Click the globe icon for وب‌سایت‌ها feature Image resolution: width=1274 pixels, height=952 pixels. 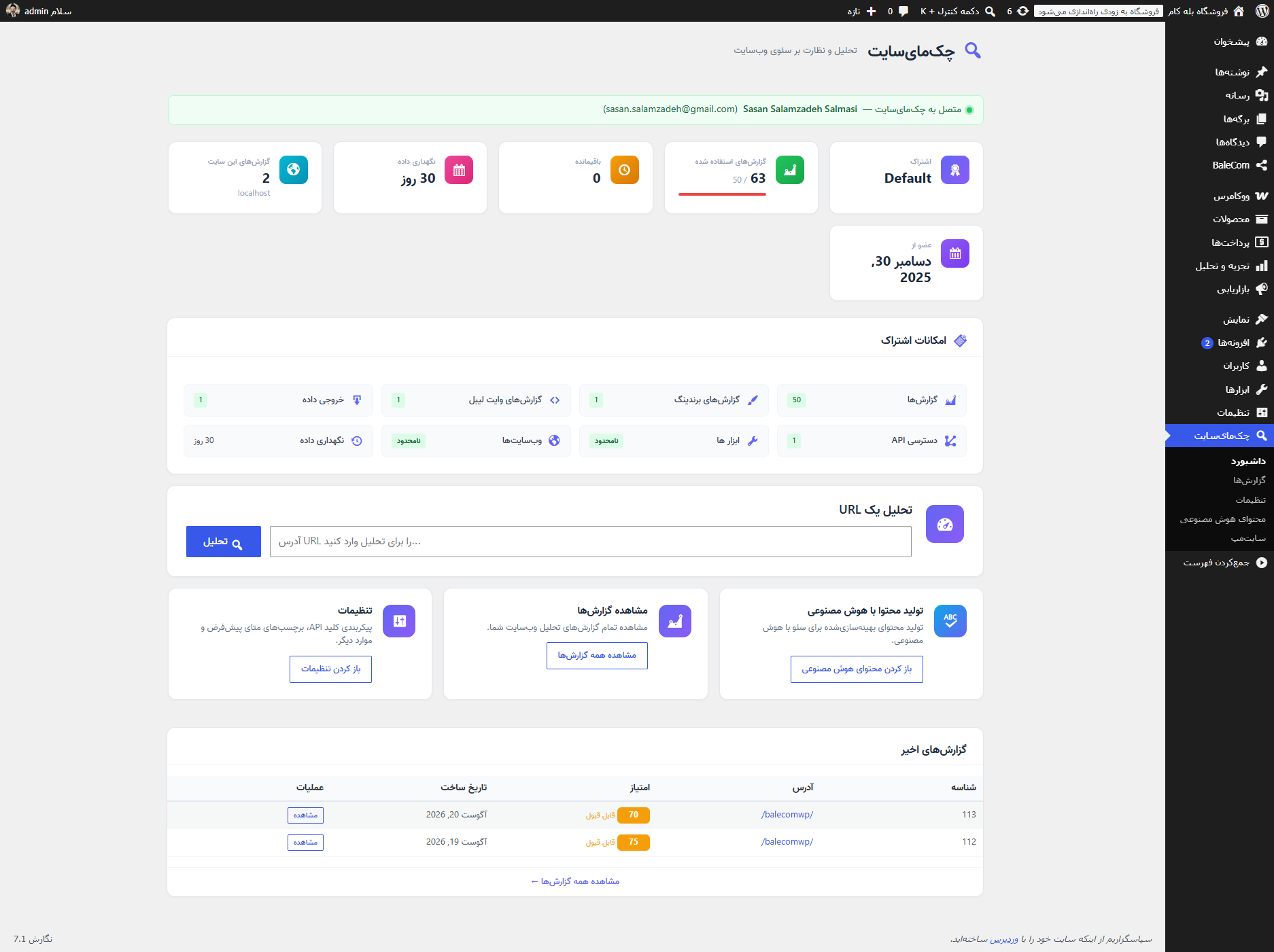[555, 441]
